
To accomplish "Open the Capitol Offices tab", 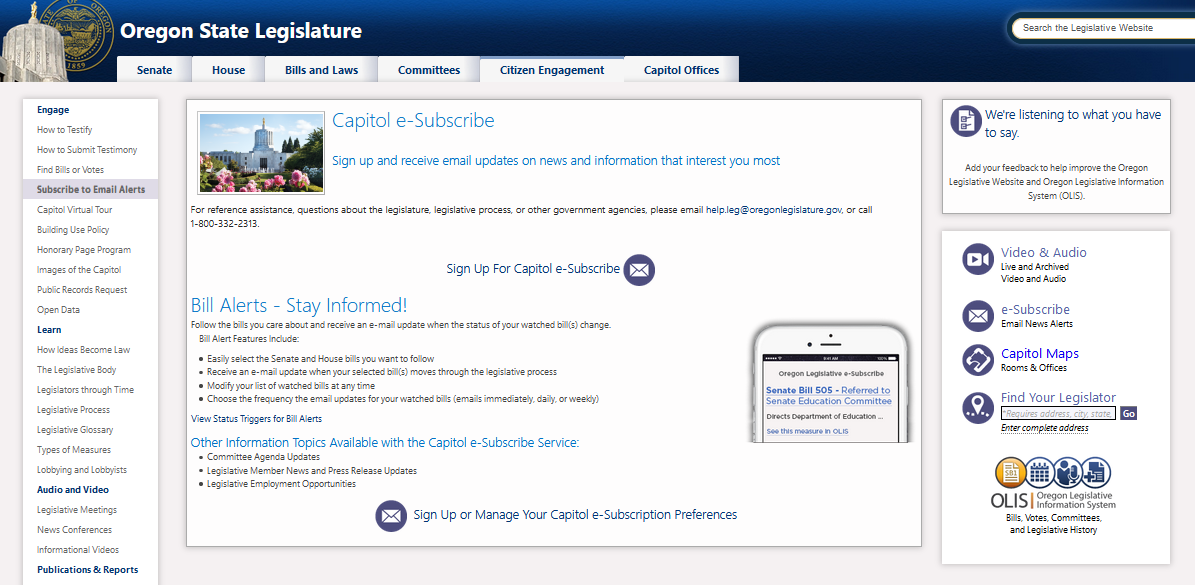I will 681,70.
